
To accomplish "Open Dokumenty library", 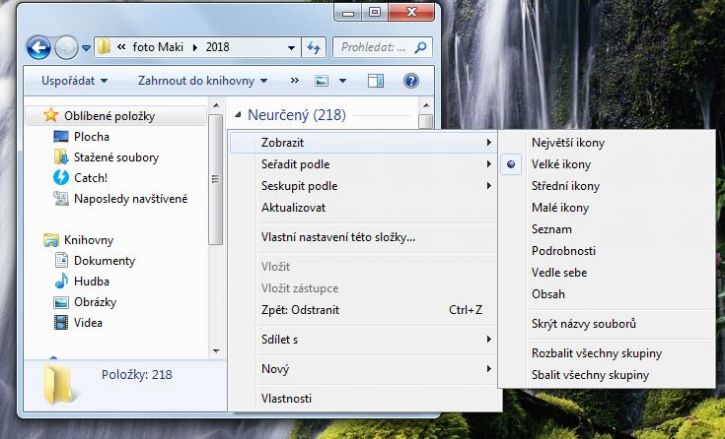I will (104, 261).
